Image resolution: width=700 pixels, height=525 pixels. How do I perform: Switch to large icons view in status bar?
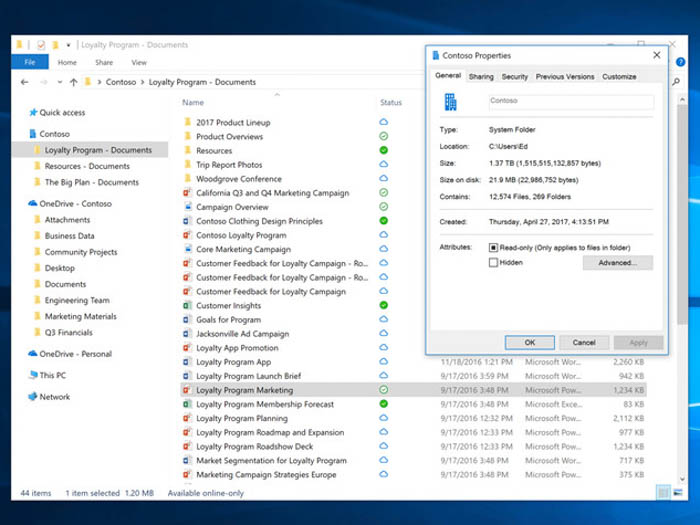[679, 493]
